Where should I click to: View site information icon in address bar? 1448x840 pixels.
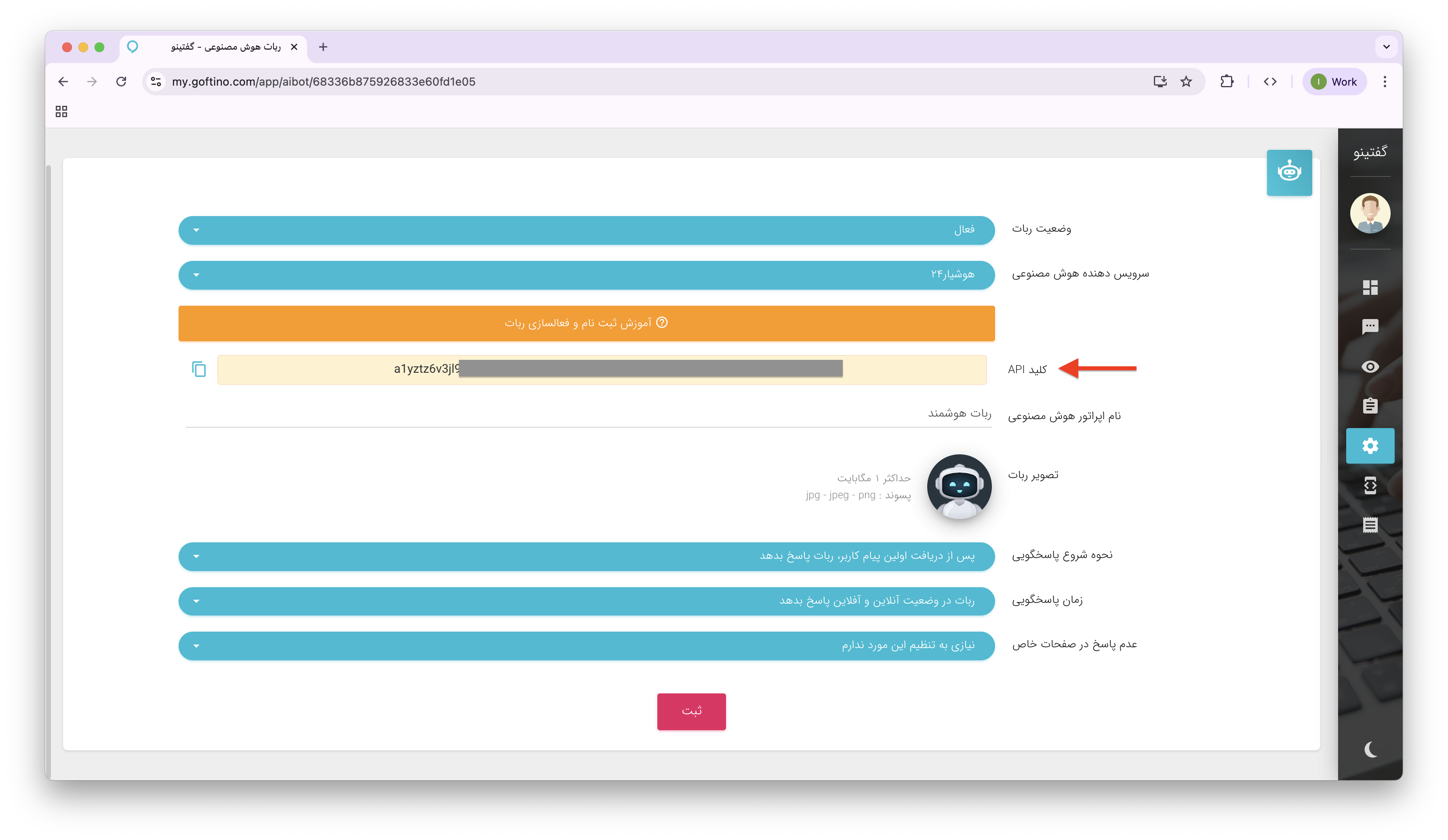pos(156,82)
